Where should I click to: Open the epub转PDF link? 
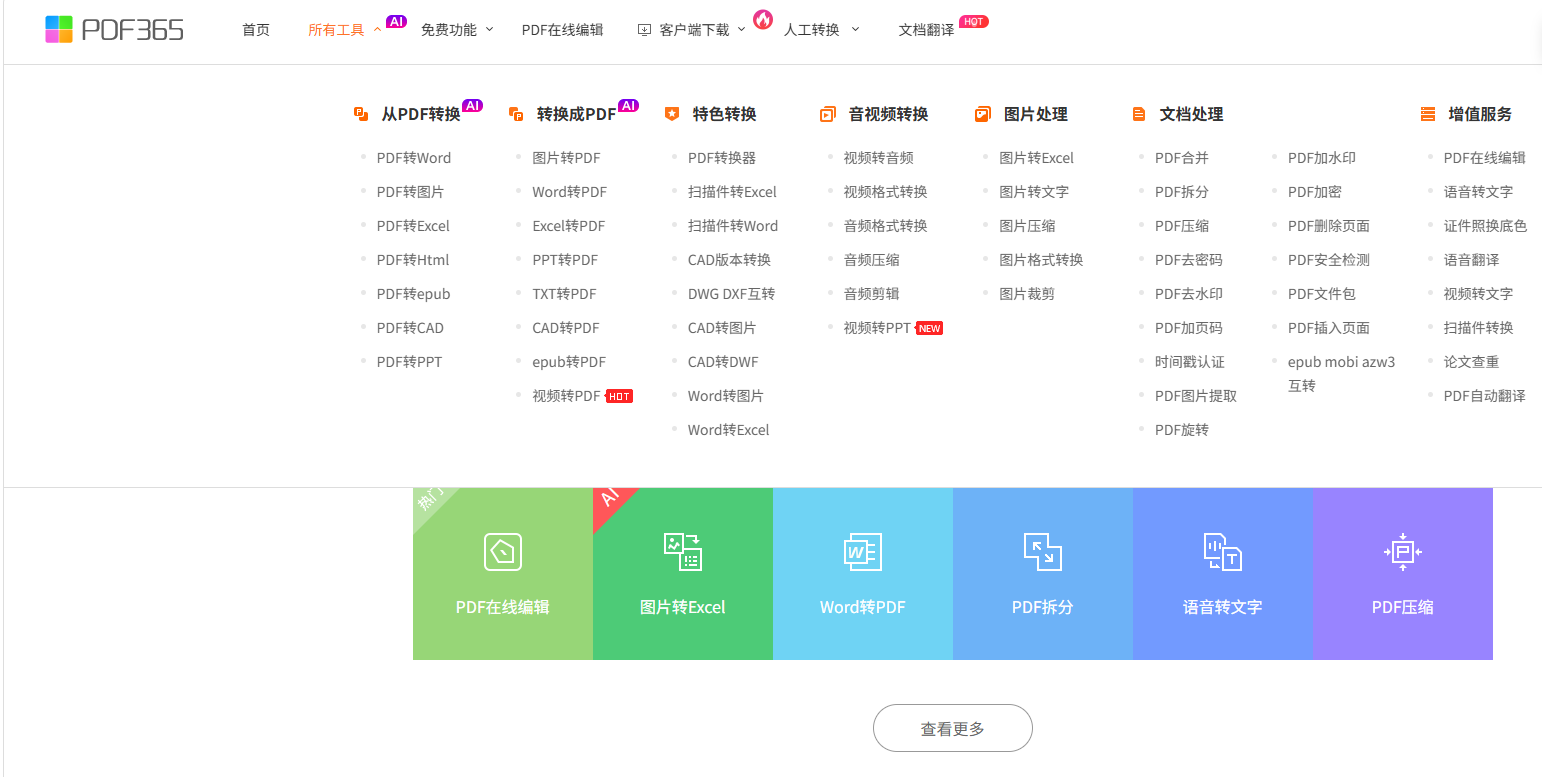tap(569, 362)
